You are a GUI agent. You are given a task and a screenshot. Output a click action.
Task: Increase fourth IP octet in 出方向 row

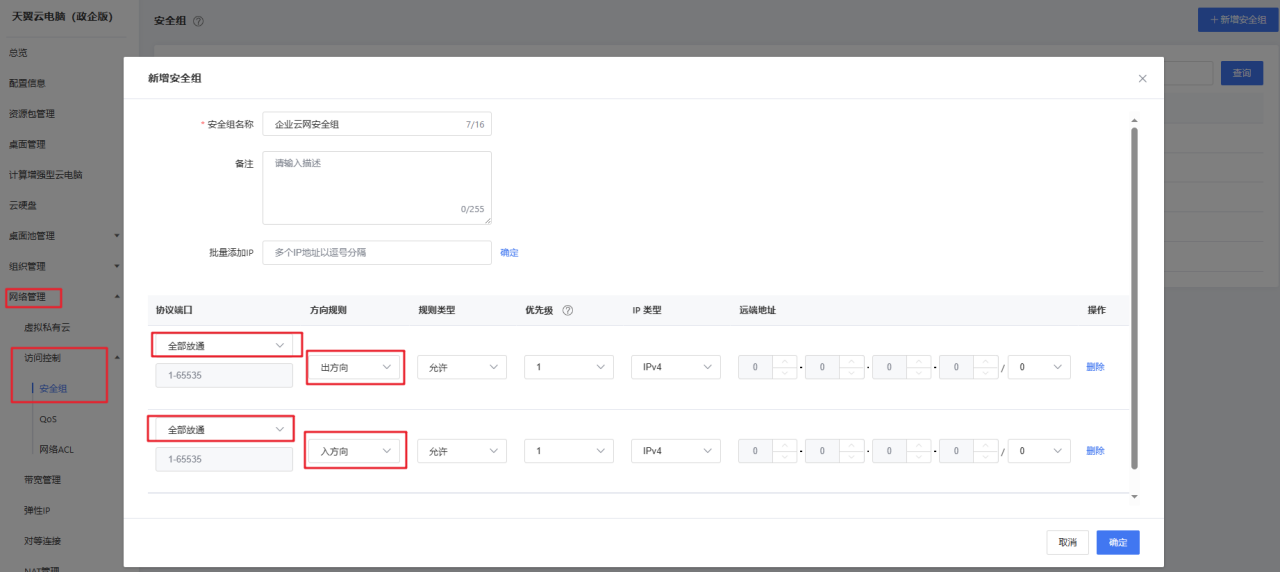986,361
